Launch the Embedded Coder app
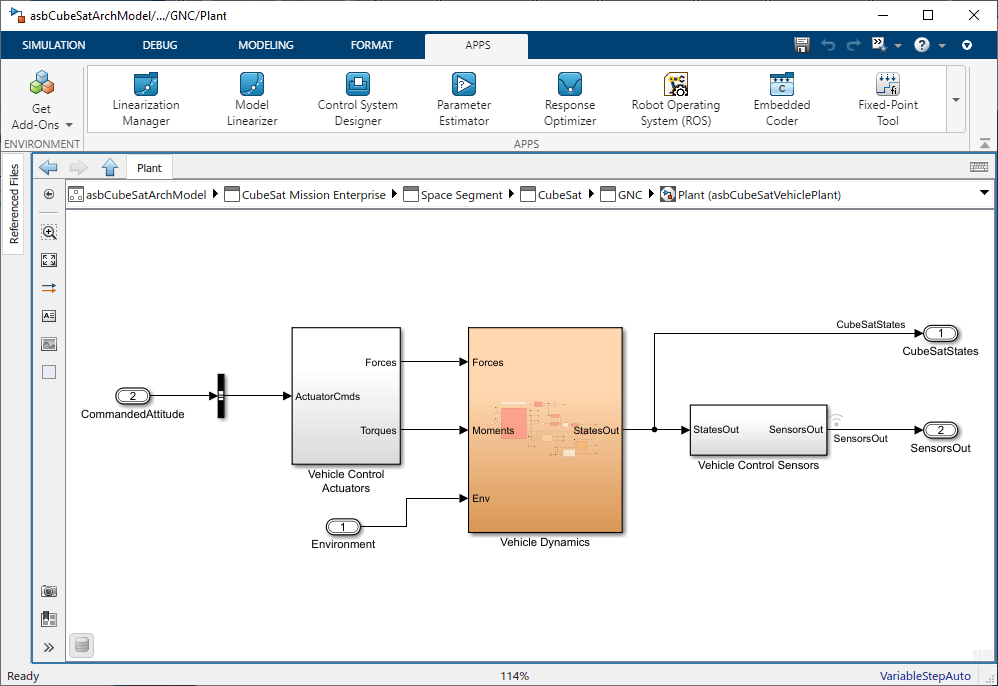The image size is (998, 686). tap(782, 99)
